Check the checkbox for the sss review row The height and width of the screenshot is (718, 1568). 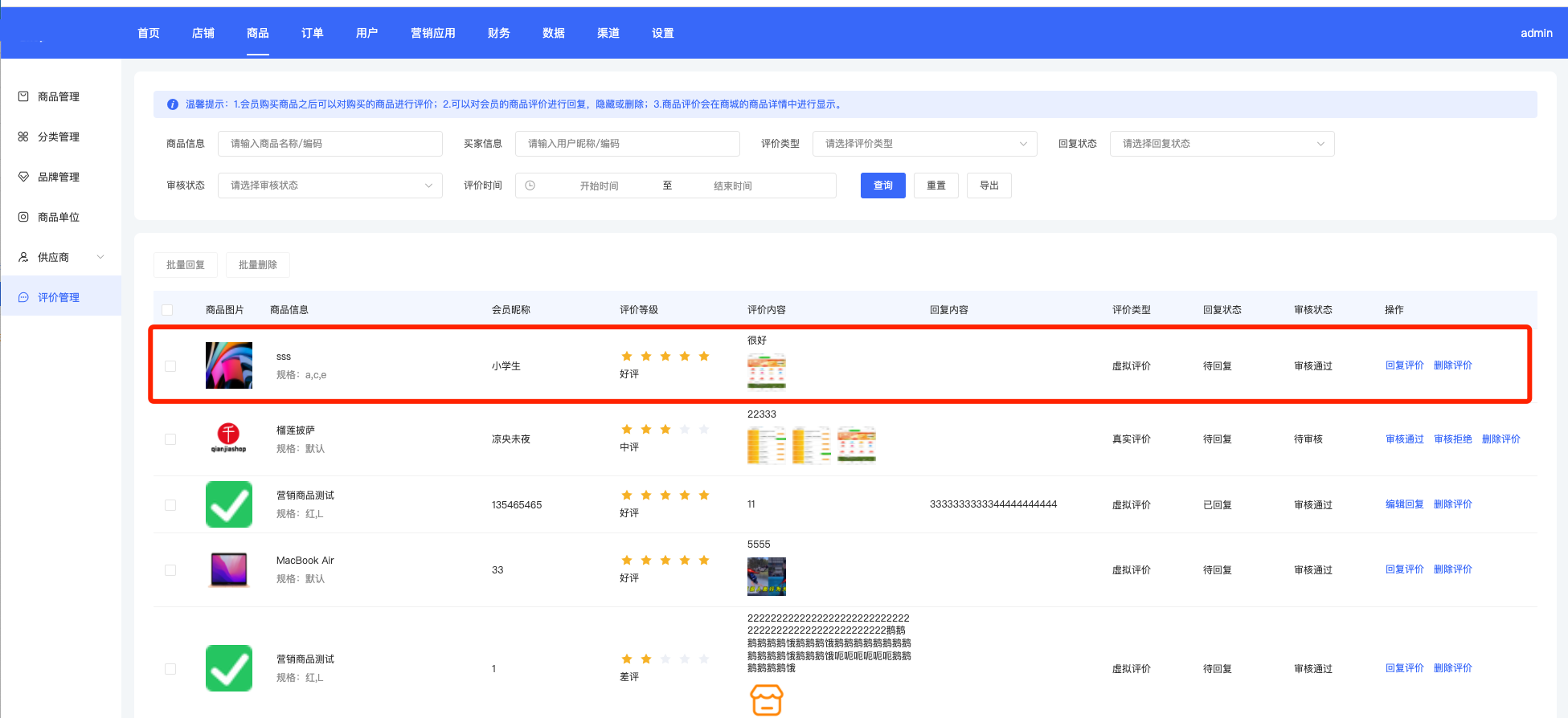[x=170, y=366]
